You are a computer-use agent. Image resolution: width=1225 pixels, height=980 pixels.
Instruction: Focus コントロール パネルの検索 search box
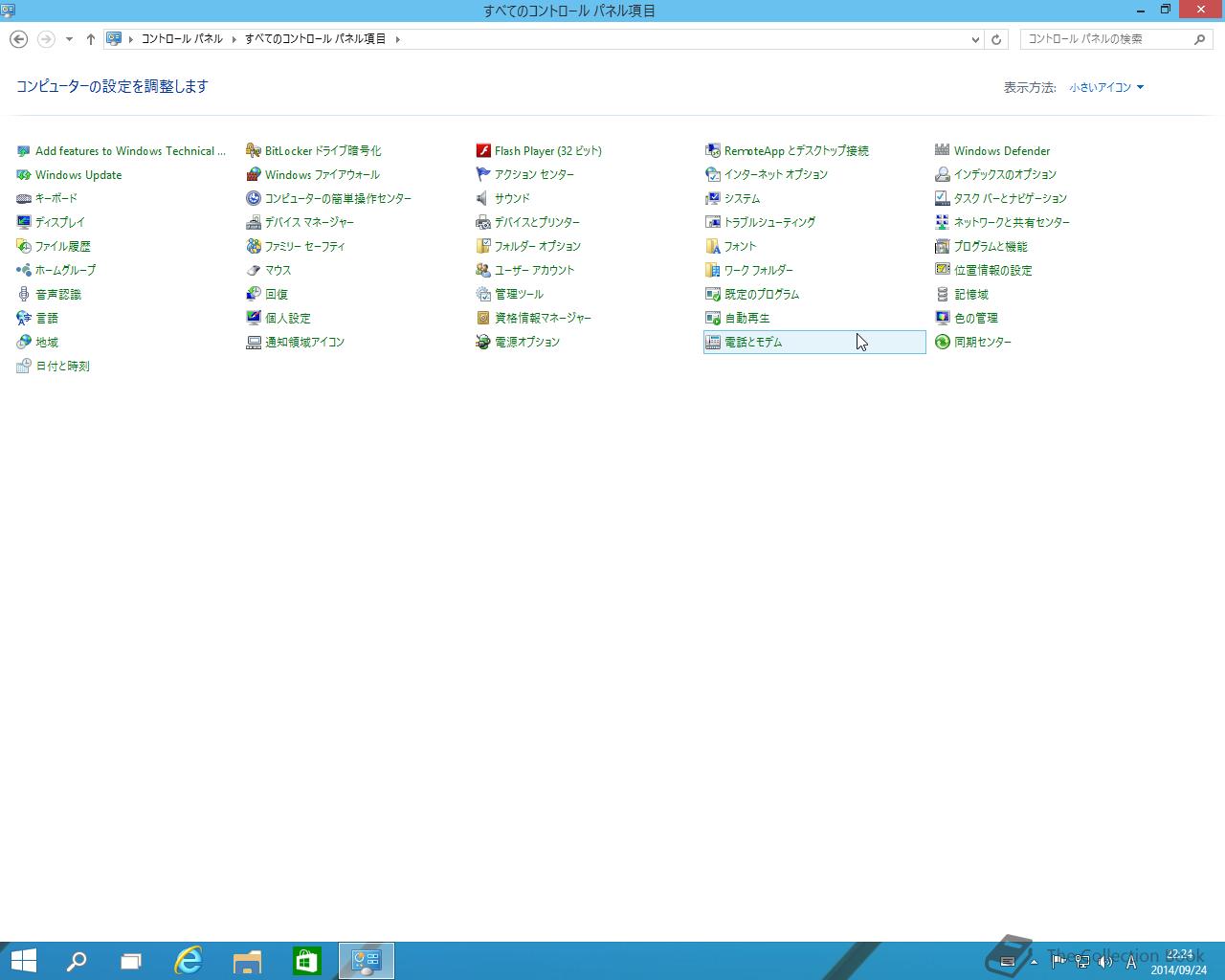[x=1116, y=39]
